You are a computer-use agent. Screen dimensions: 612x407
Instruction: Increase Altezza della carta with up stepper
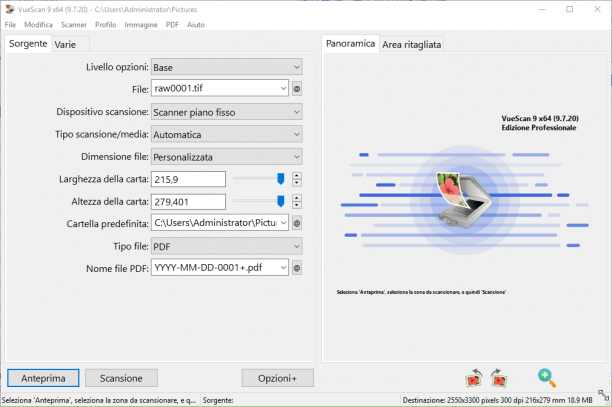[297, 198]
